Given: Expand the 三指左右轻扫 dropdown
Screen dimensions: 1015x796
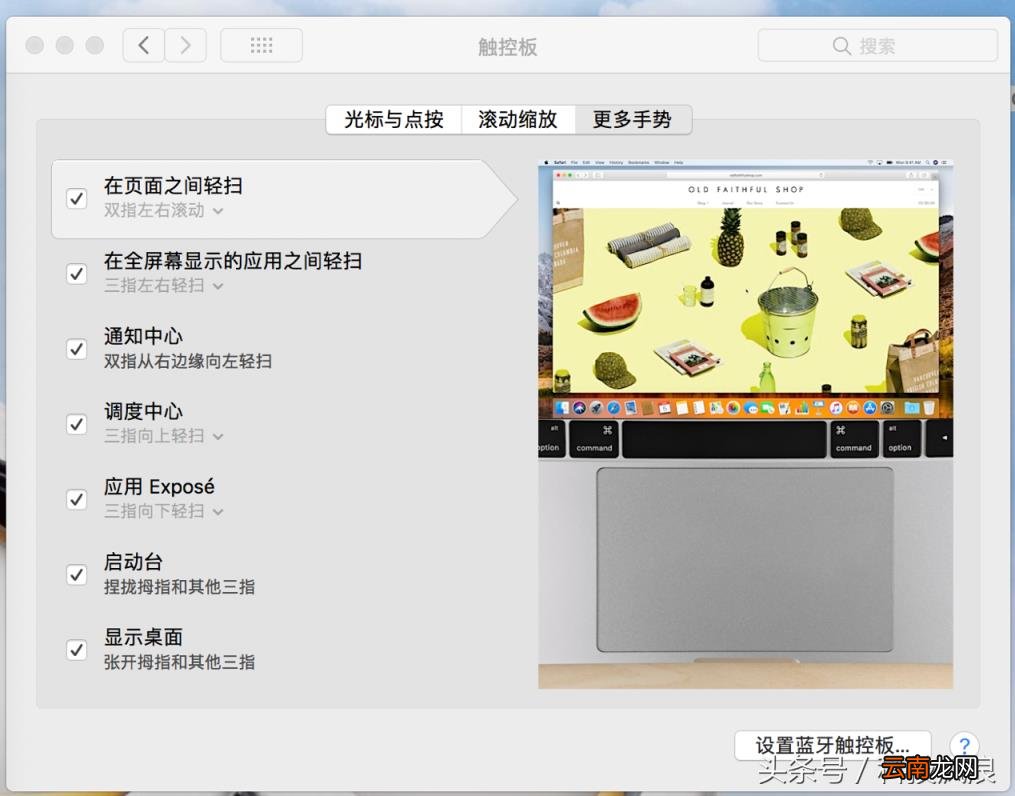Looking at the screenshot, I should [164, 285].
